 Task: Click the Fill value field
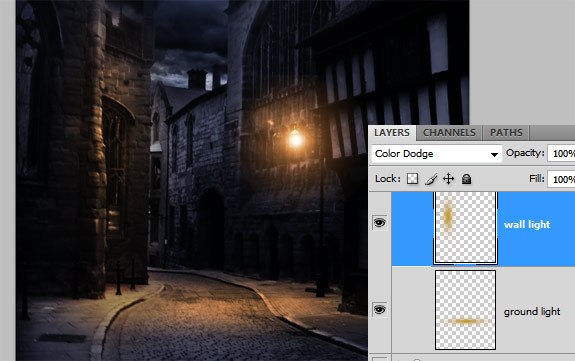[x=561, y=179]
